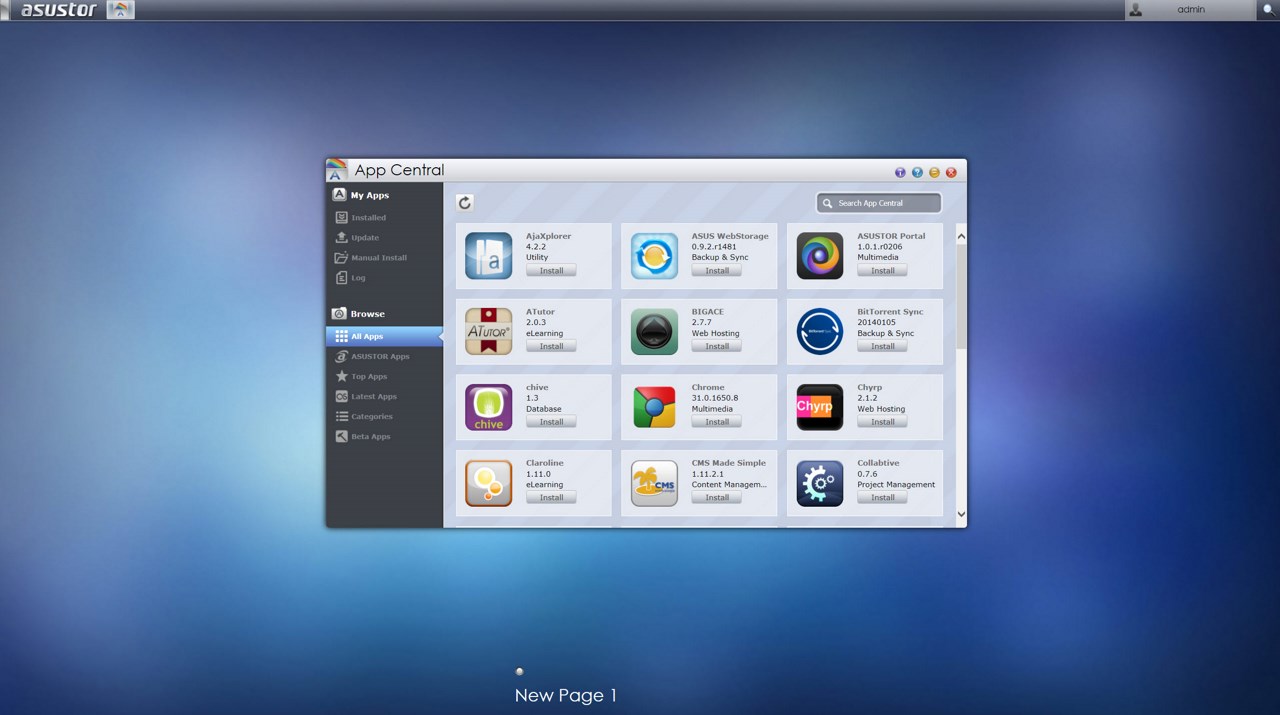The image size is (1280, 715).
Task: Install Claroline
Action: coord(551,497)
